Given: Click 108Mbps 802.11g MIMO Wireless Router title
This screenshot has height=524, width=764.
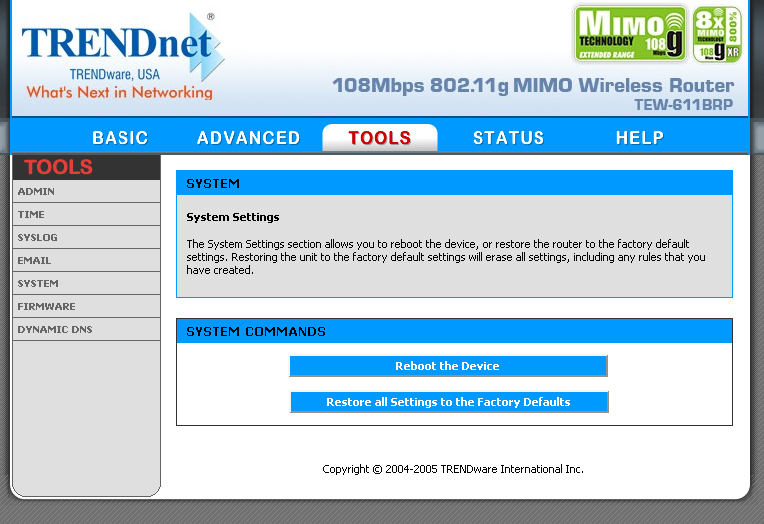Looking at the screenshot, I should pos(533,86).
